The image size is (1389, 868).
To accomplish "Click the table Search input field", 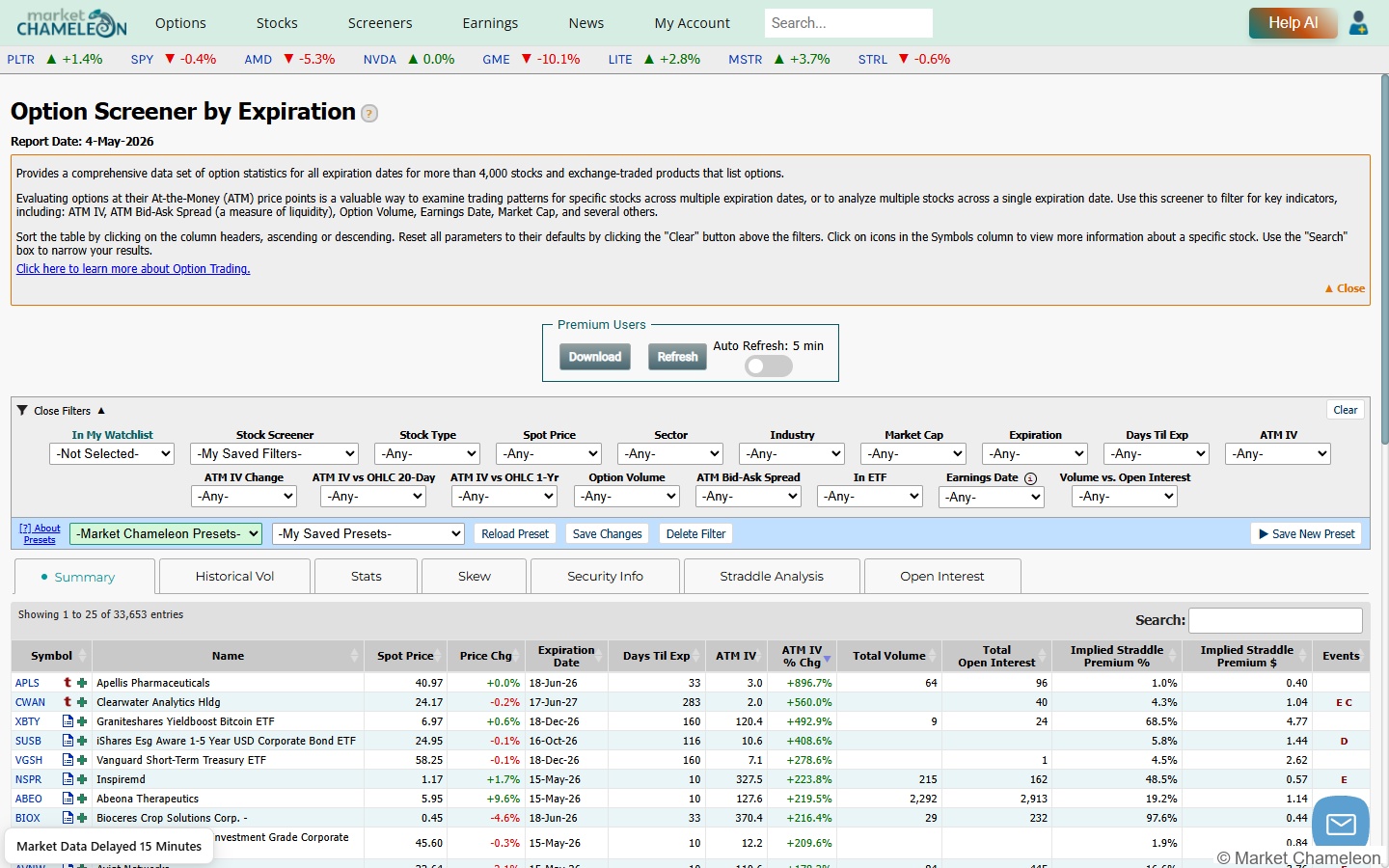I will [x=1275, y=620].
